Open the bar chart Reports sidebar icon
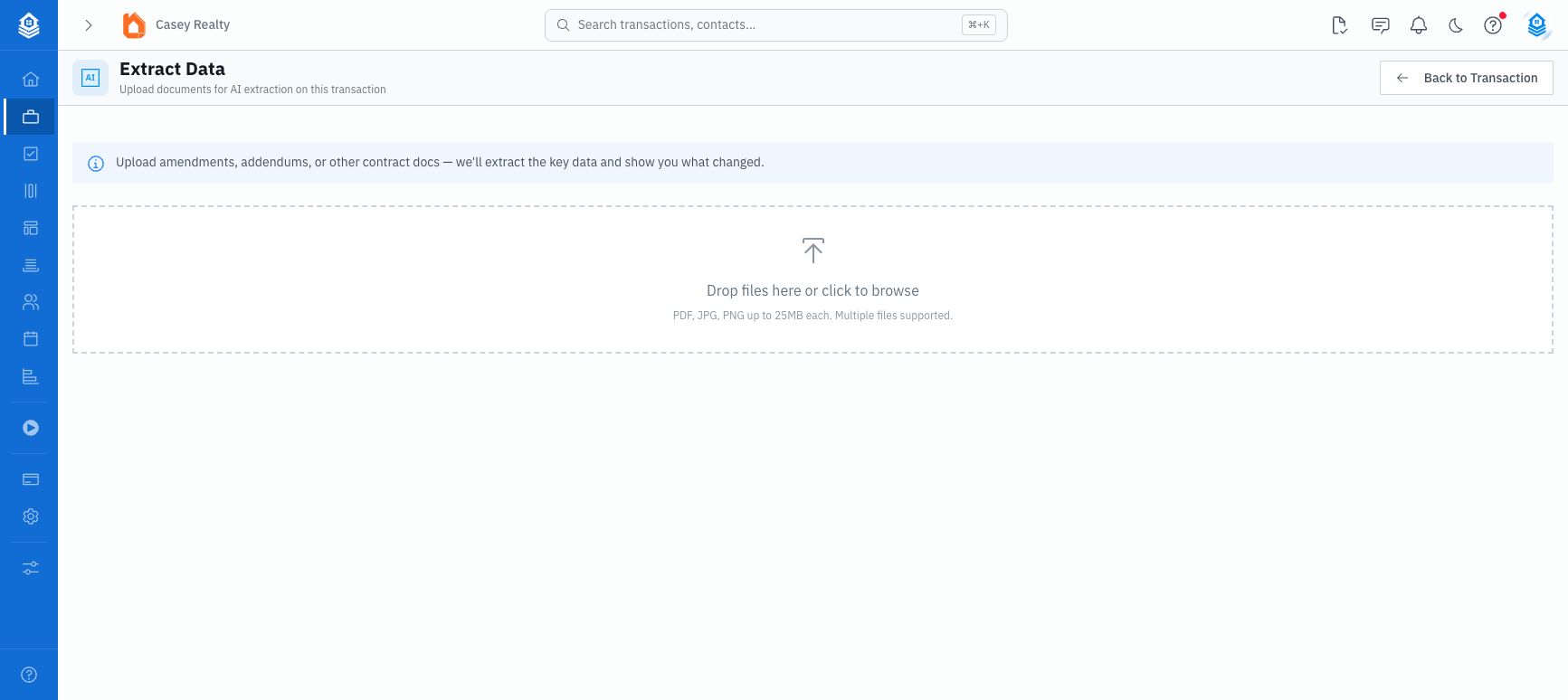Viewport: 1568px width, 700px height. coord(31,376)
